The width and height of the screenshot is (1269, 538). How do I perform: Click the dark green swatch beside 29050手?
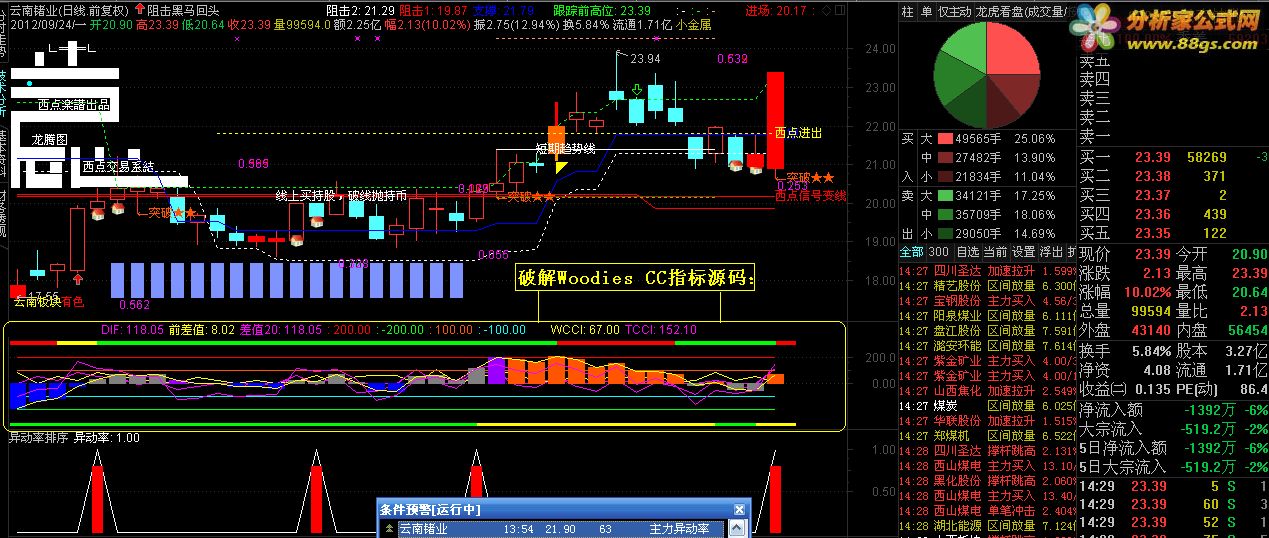click(x=944, y=232)
